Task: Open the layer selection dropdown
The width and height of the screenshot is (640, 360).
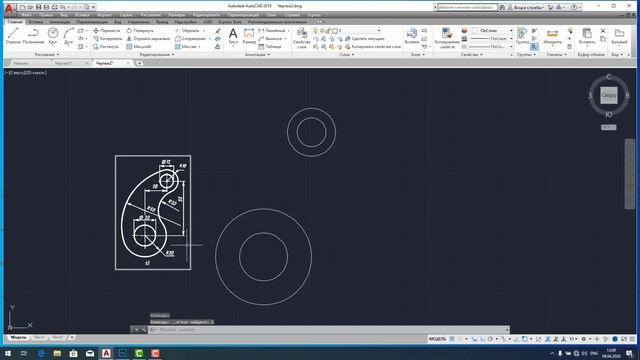Action: [x=347, y=31]
